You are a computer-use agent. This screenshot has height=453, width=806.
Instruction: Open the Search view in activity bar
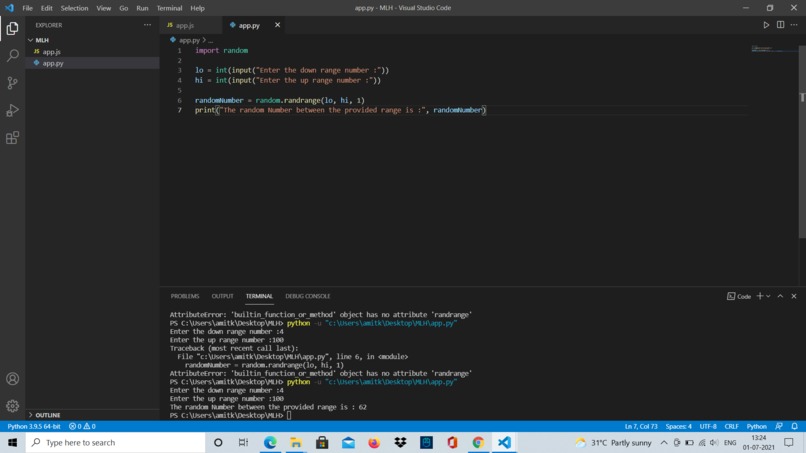click(12, 56)
